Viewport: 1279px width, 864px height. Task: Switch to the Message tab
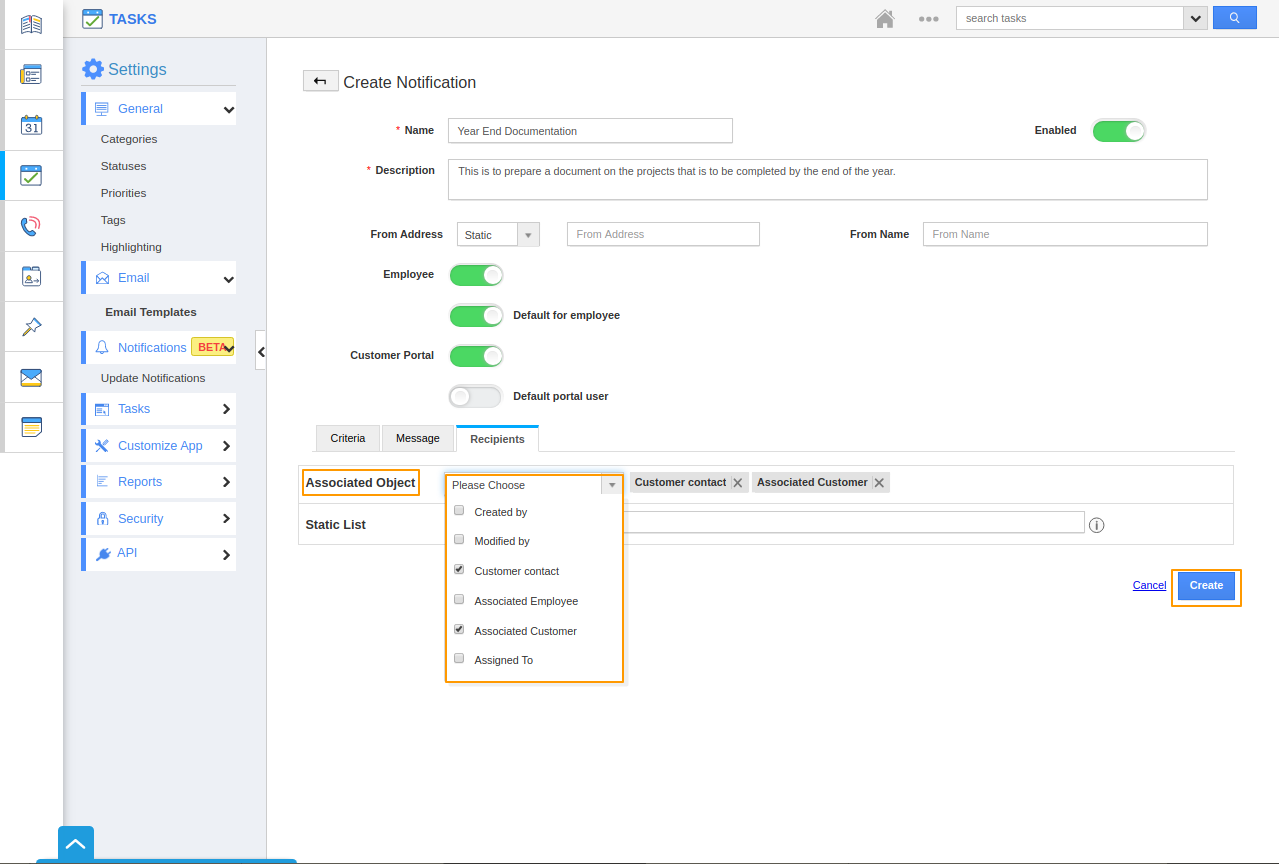417,439
